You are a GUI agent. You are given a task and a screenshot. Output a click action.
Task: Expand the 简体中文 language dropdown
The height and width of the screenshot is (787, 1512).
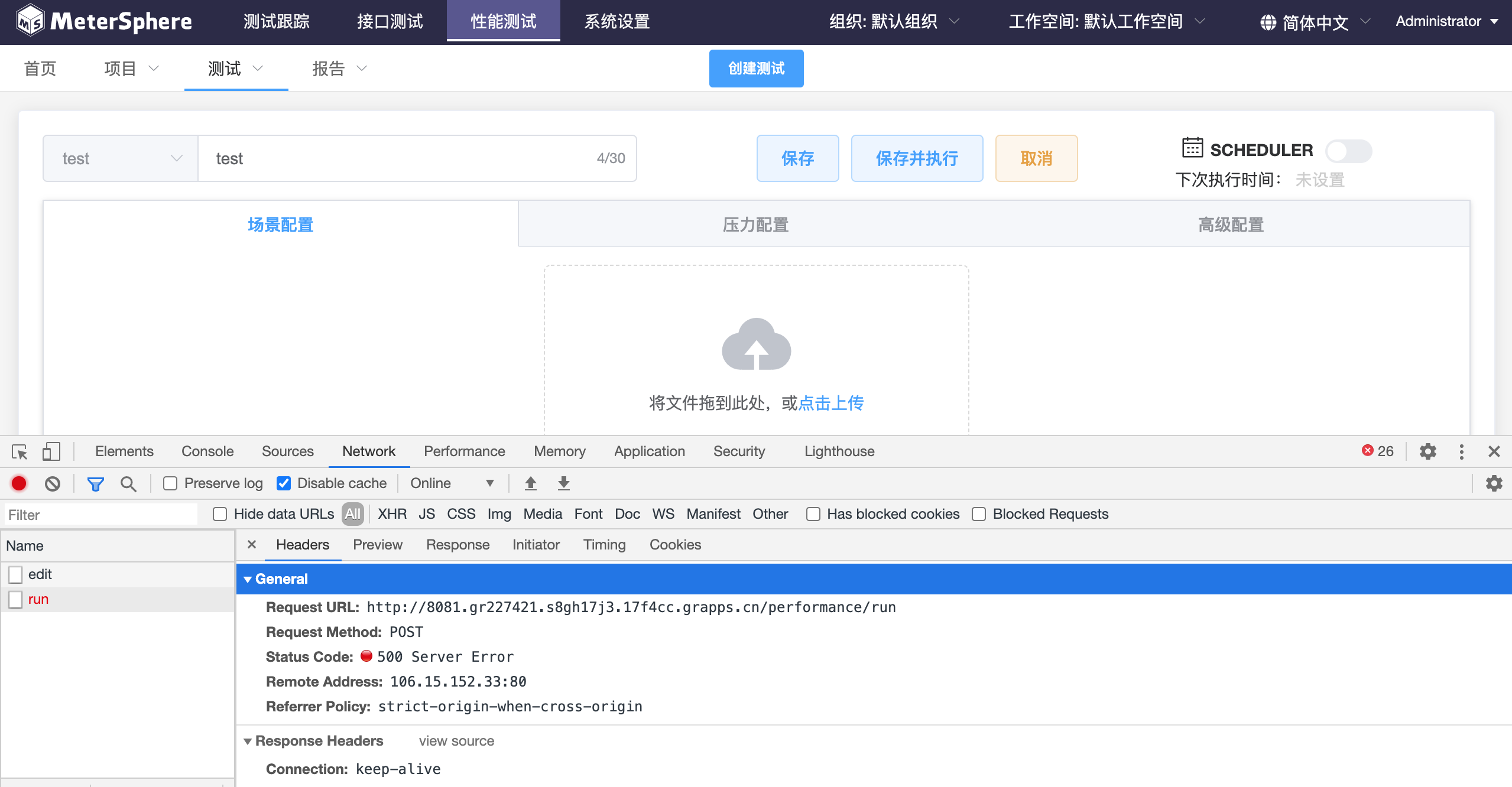tap(1315, 22)
